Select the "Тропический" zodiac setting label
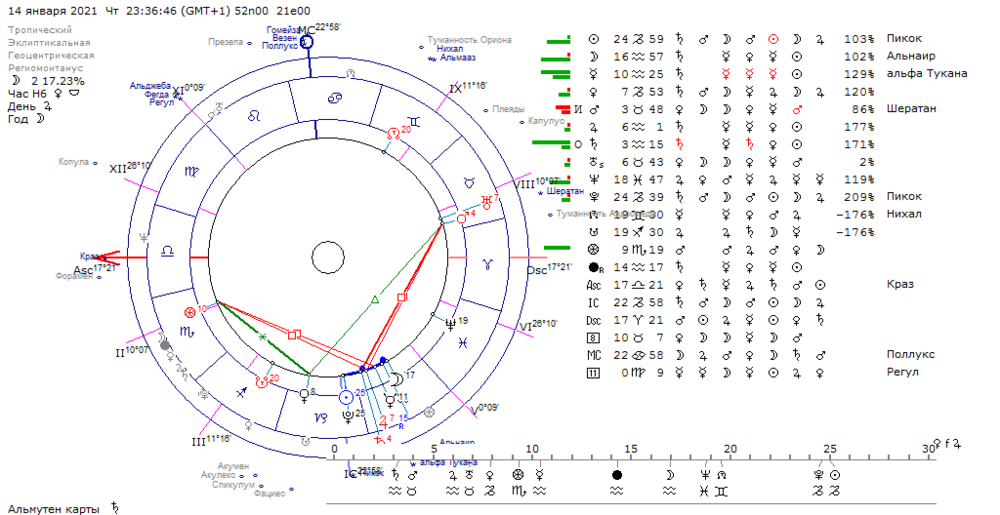Screen dimensions: 1000x515 [x=40, y=30]
